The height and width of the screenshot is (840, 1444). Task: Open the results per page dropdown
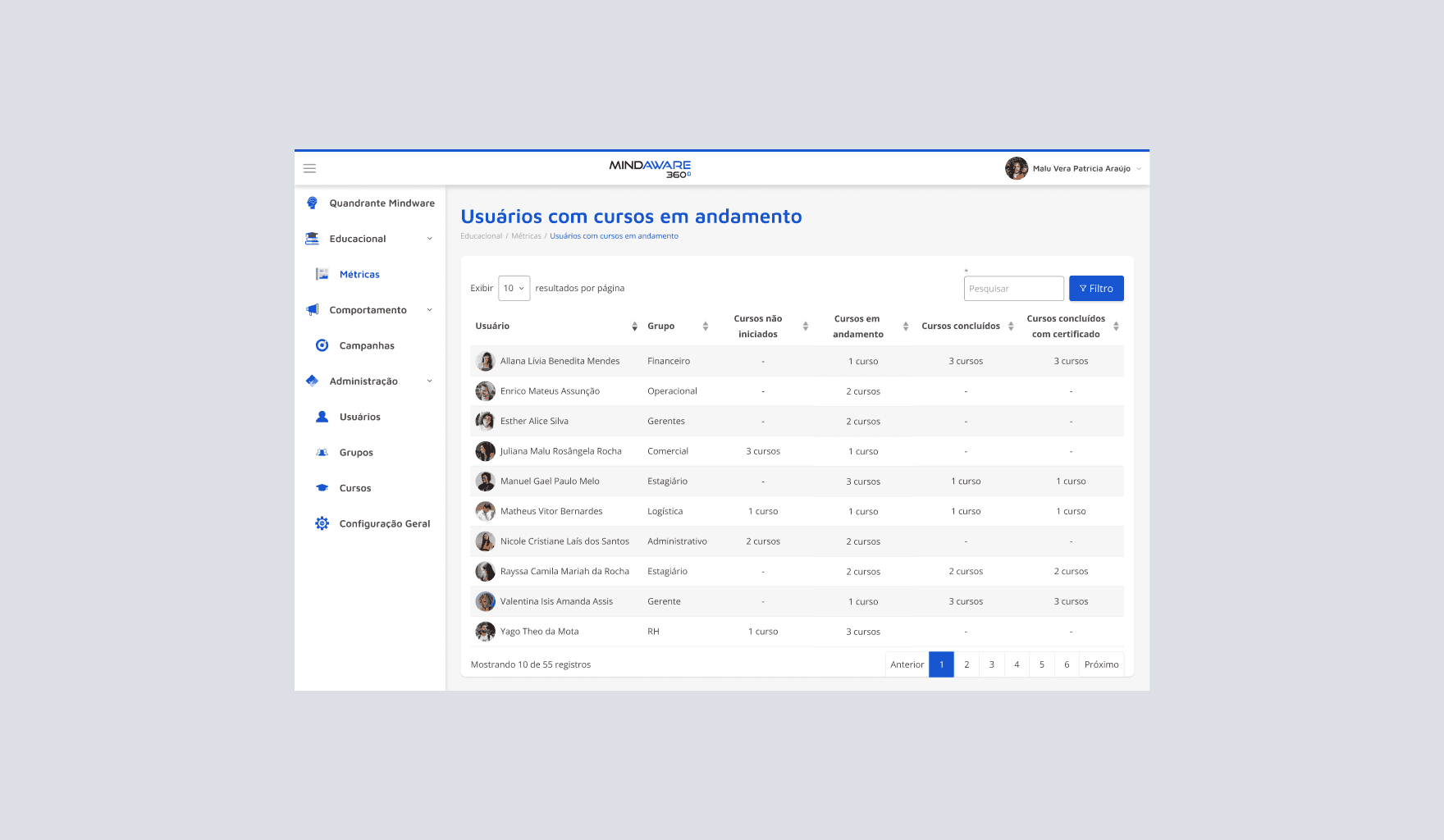[x=514, y=288]
